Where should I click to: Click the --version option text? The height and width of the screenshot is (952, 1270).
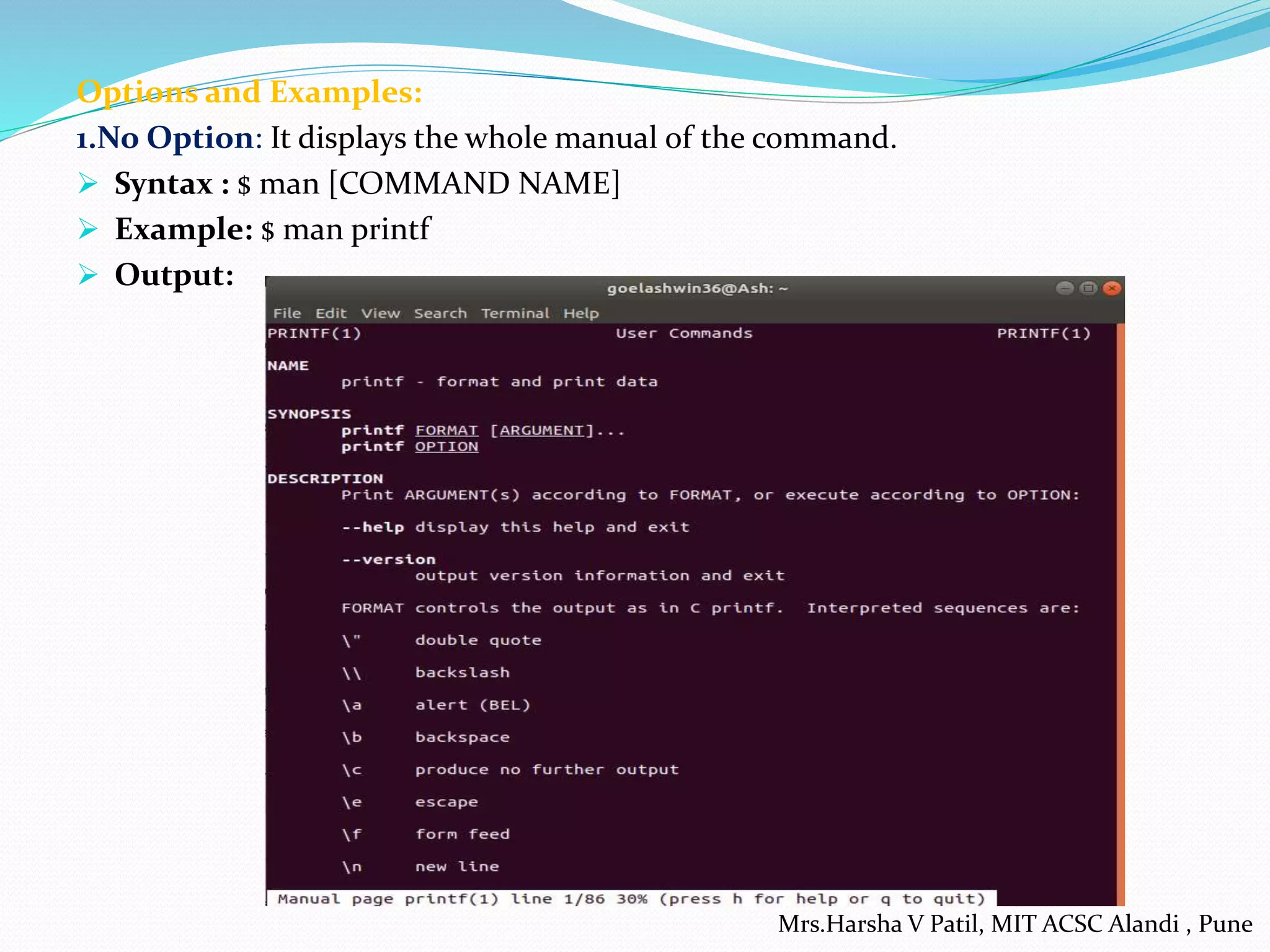[x=389, y=560]
